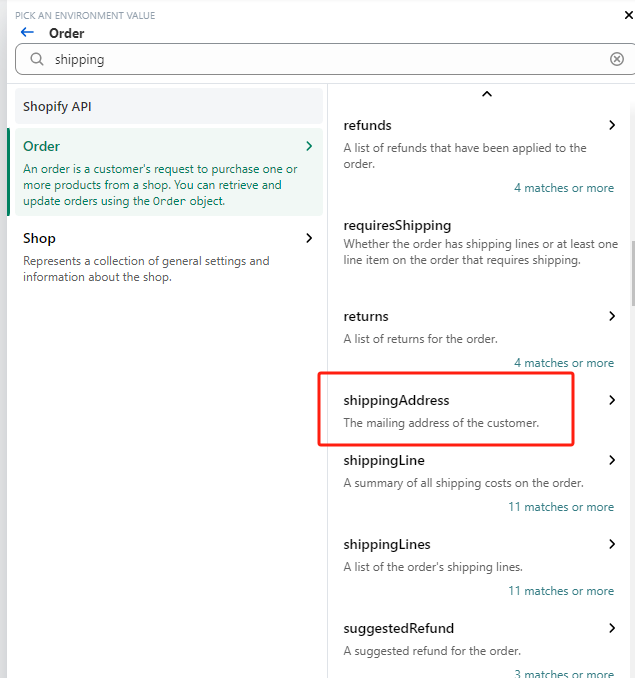Clear the shipping search text
This screenshot has height=678, width=635.
click(616, 59)
